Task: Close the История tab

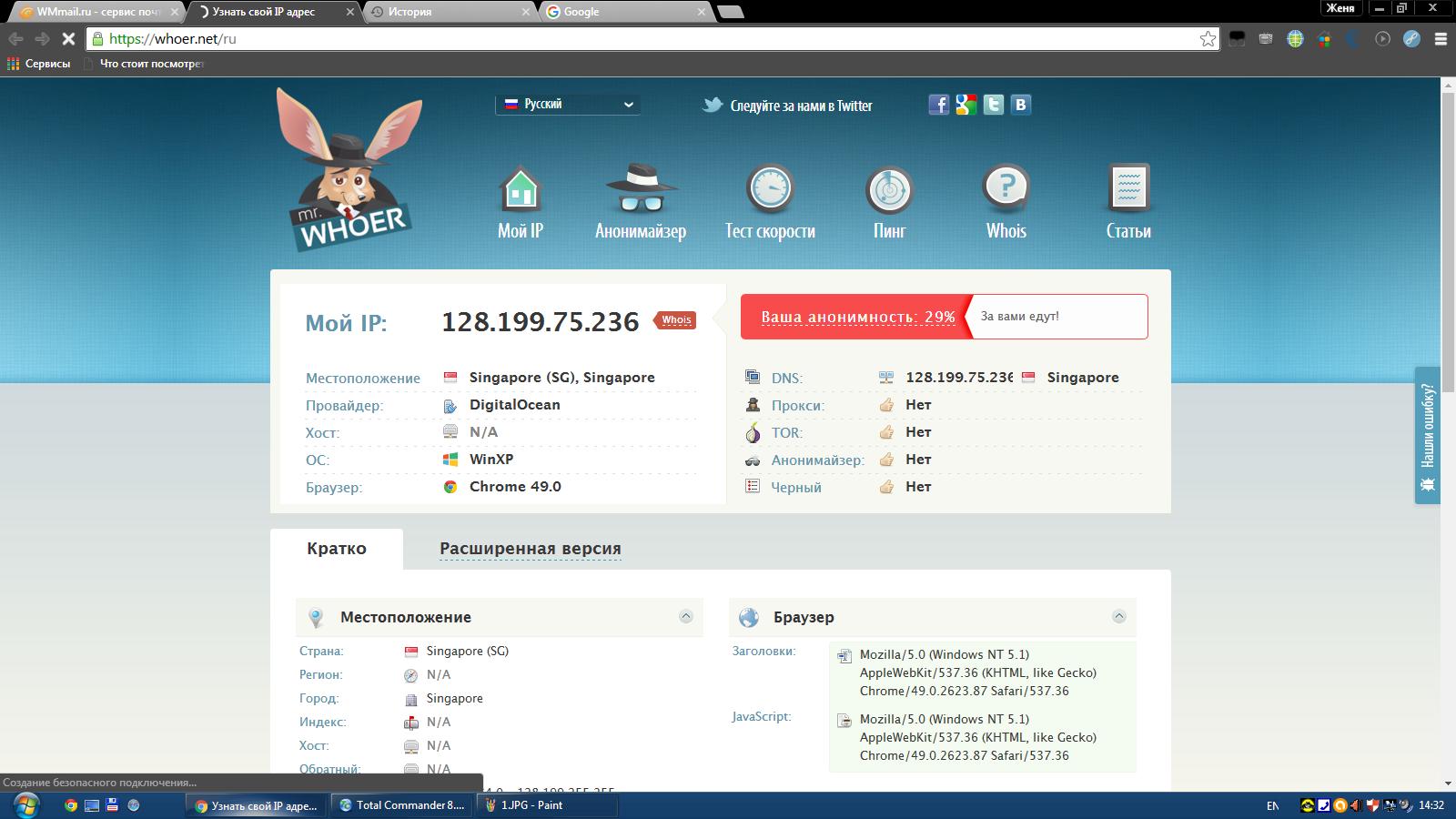Action: point(526,12)
